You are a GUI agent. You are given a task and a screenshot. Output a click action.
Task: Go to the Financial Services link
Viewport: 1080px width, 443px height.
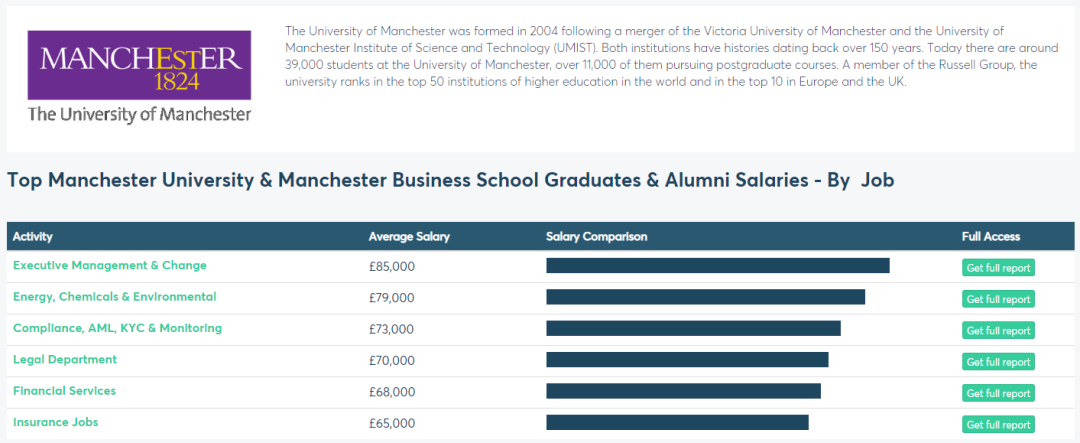64,391
